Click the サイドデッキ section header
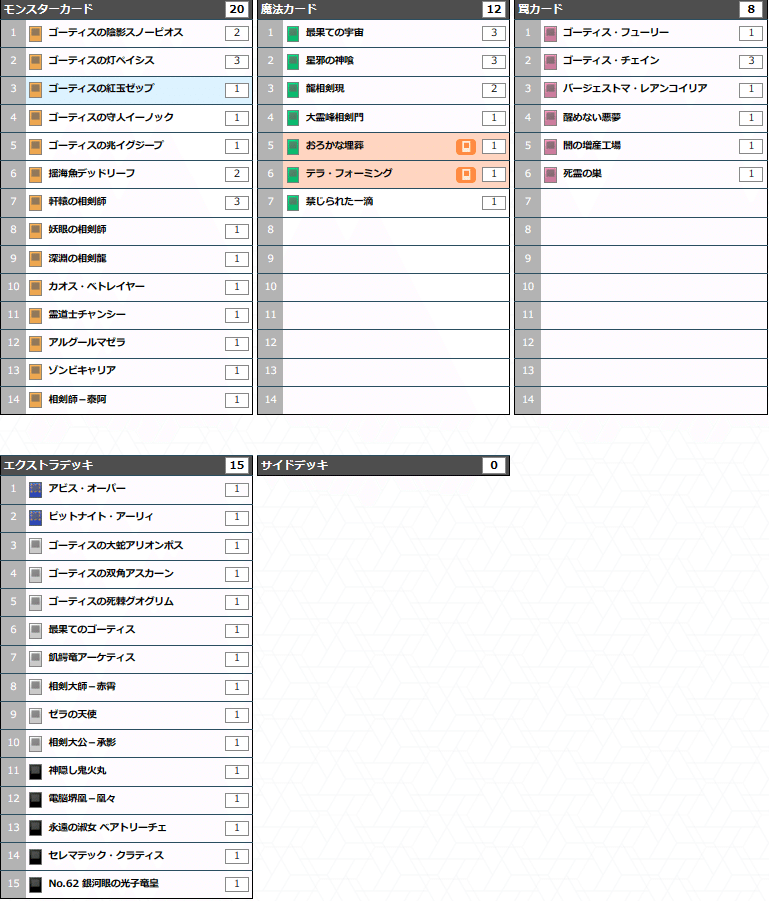The image size is (769, 901). [383, 465]
